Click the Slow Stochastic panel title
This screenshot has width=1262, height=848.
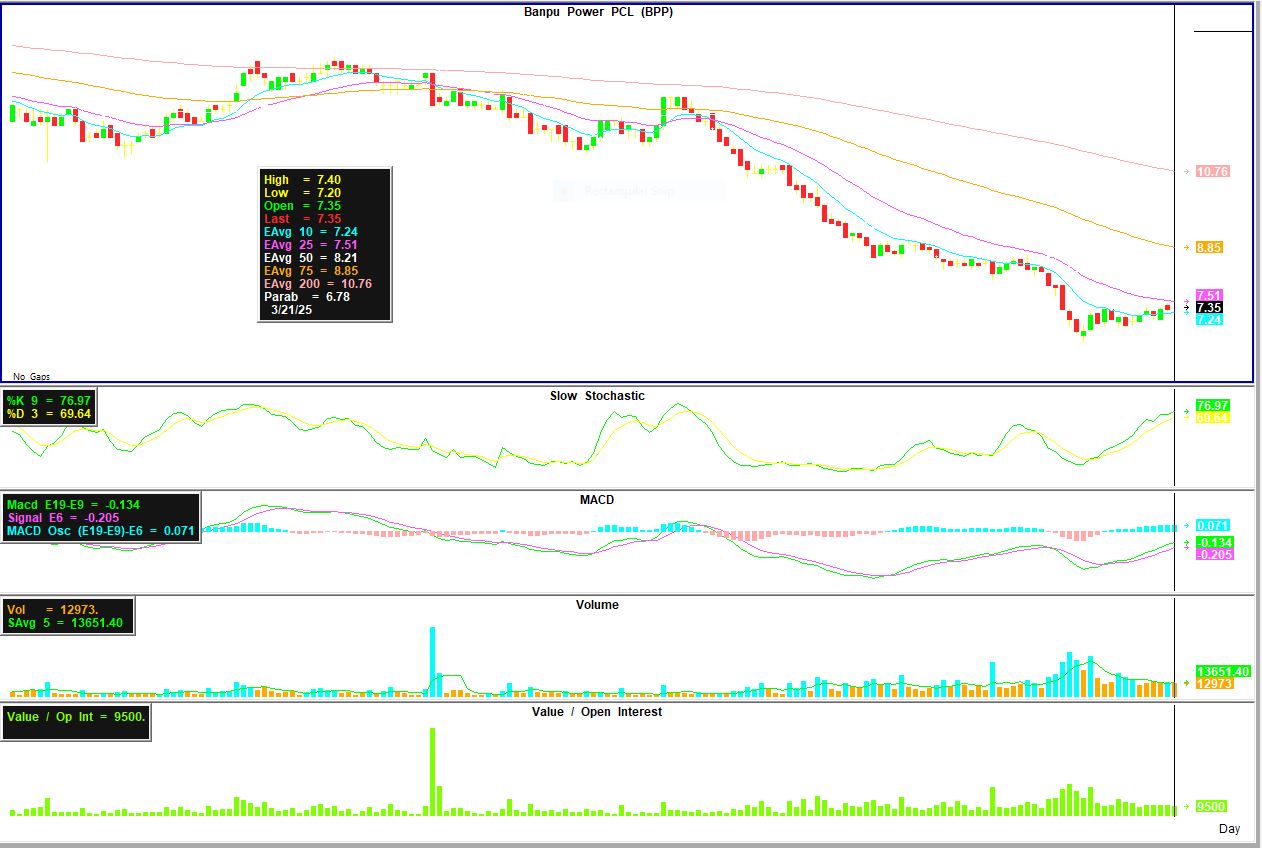pos(597,396)
